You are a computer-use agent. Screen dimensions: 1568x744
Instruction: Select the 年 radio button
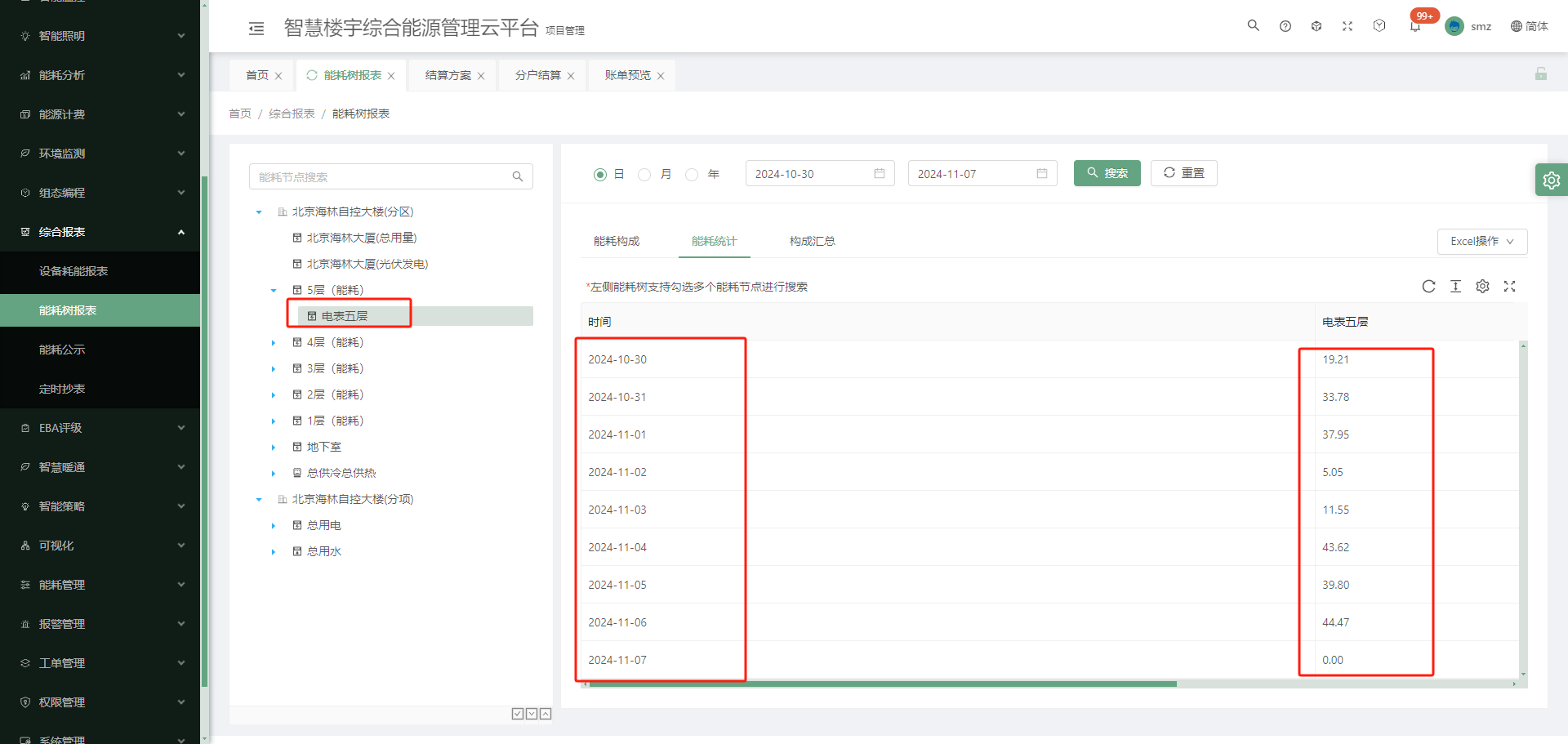692,174
